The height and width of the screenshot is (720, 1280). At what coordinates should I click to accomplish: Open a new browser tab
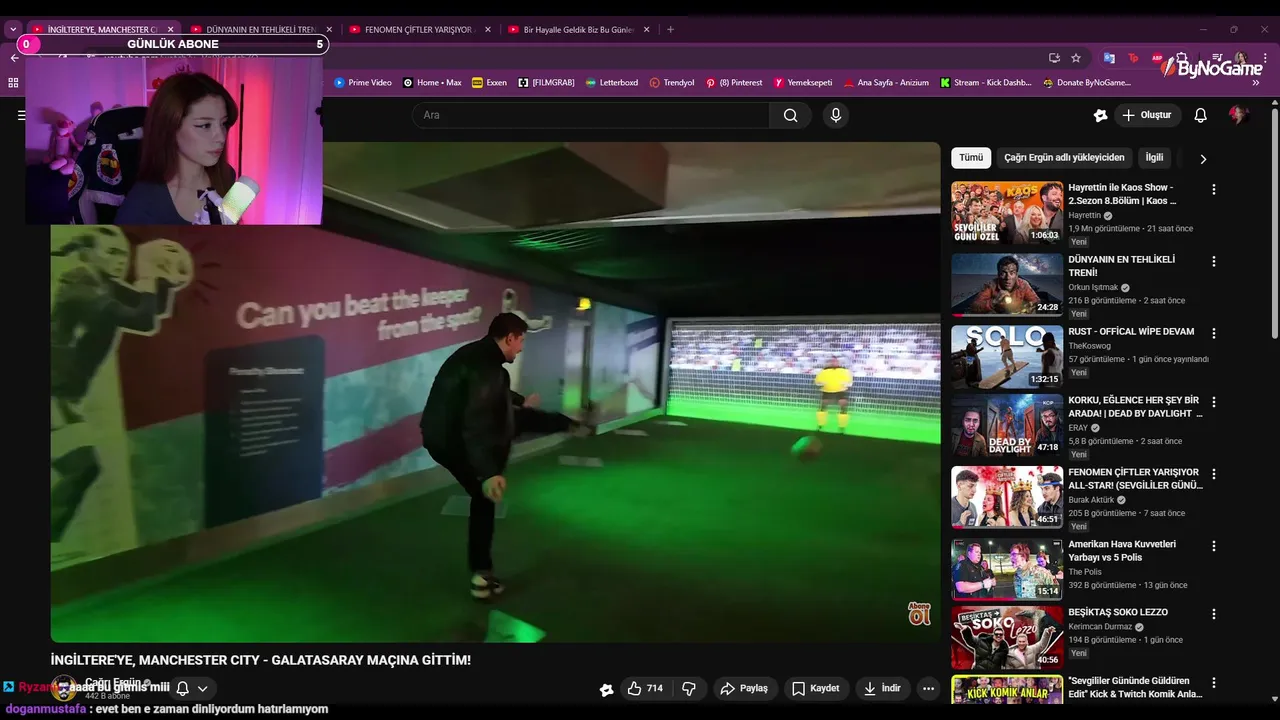pyautogui.click(x=670, y=30)
